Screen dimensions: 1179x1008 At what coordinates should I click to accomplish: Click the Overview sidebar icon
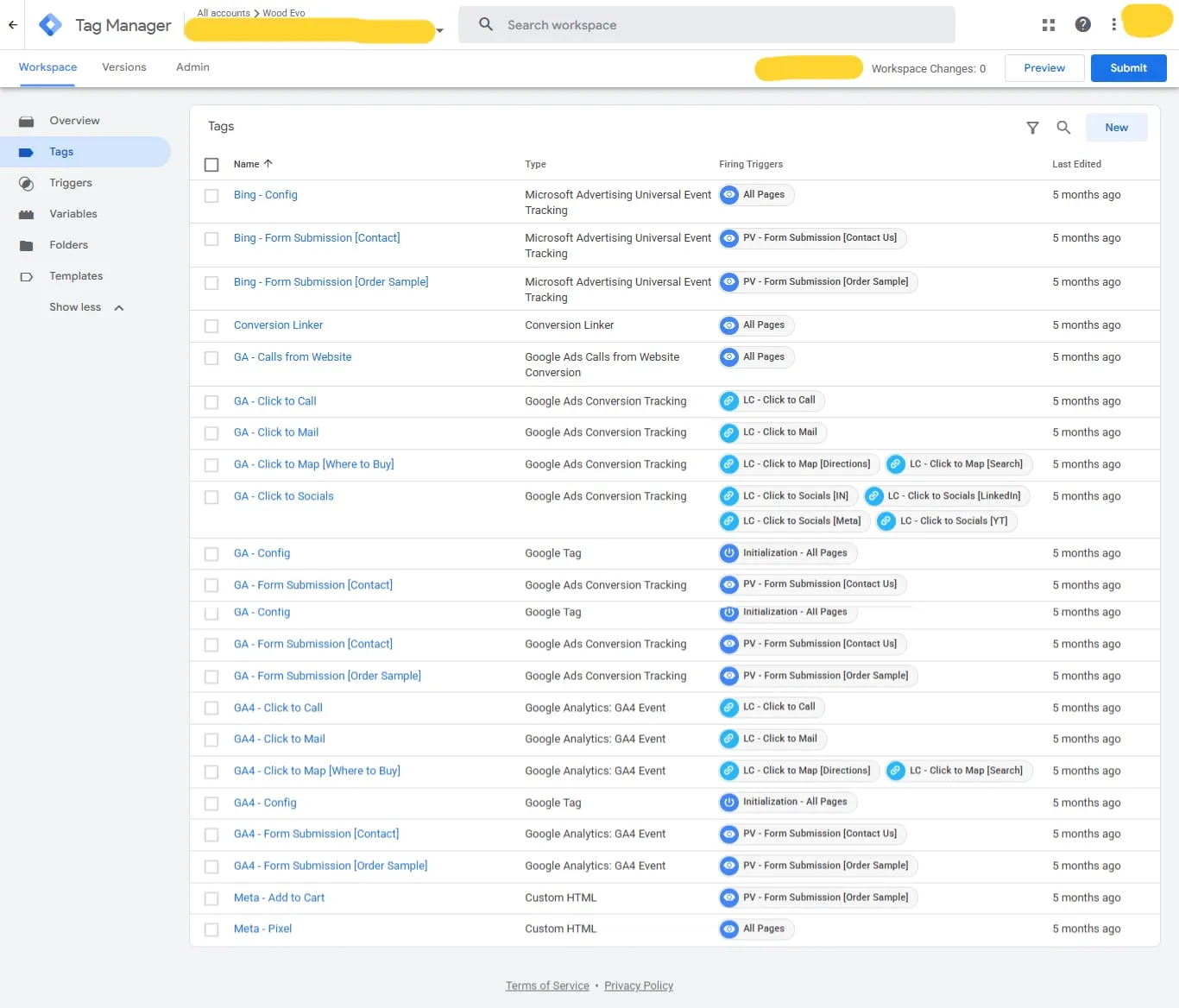tap(27, 121)
